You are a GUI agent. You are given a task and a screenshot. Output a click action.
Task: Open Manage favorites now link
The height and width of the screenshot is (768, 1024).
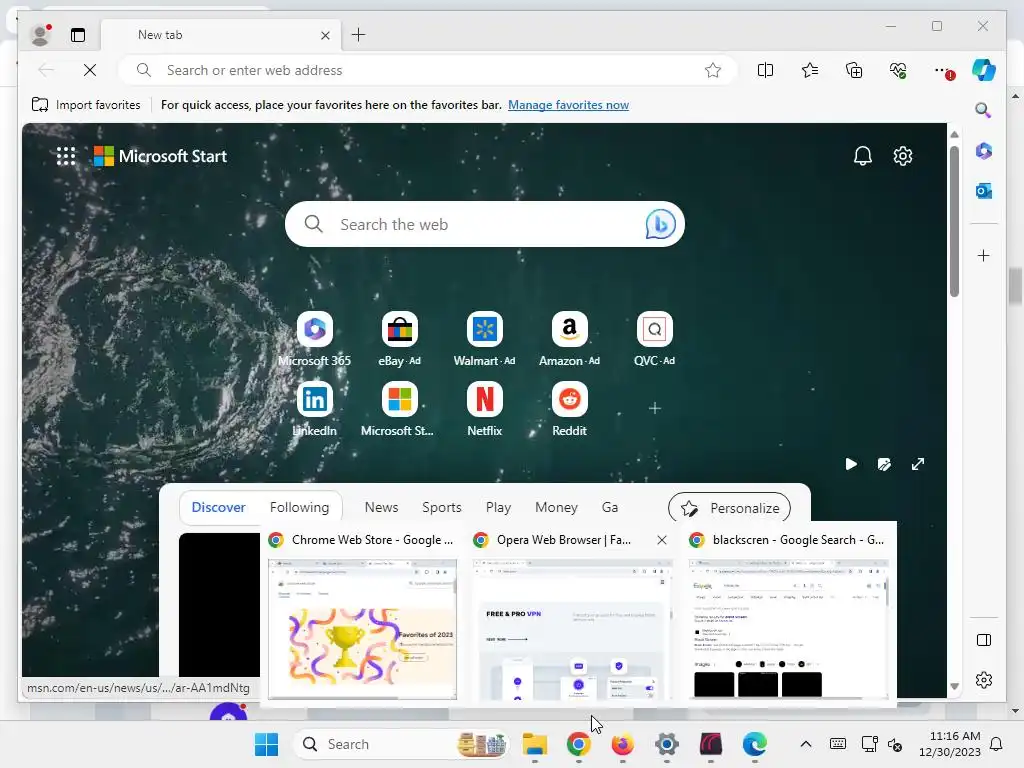[568, 104]
